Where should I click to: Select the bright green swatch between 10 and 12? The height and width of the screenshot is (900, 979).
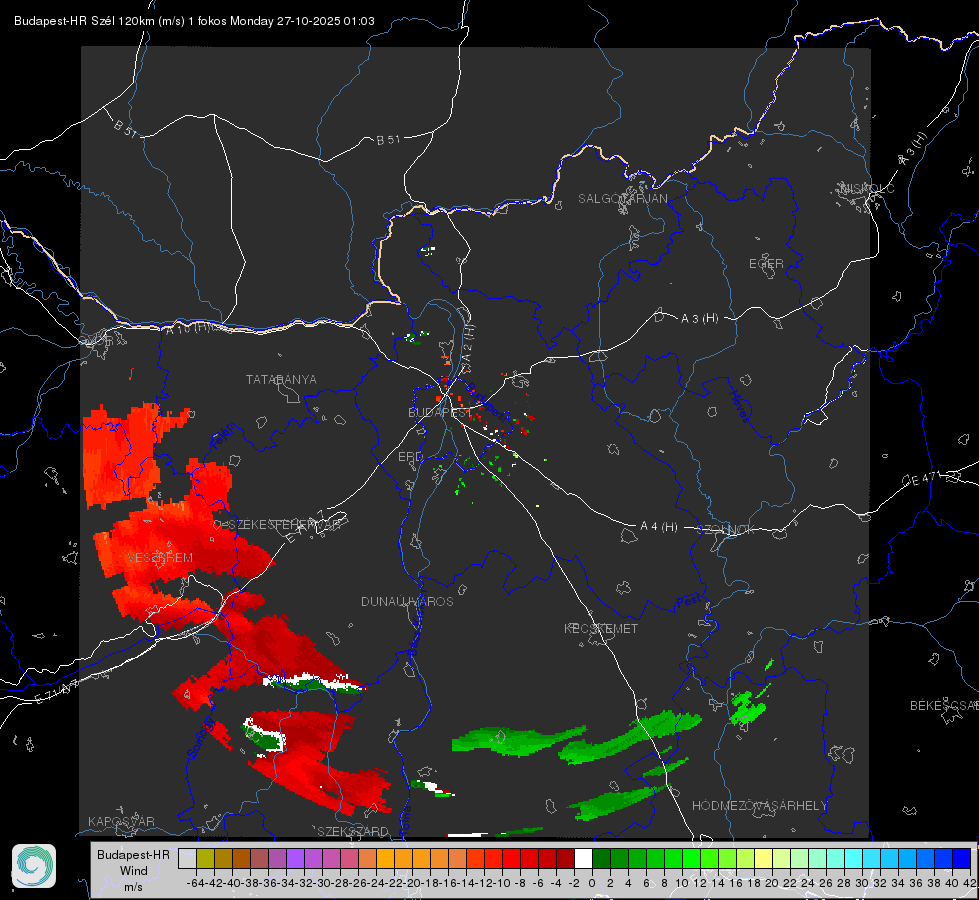point(691,858)
